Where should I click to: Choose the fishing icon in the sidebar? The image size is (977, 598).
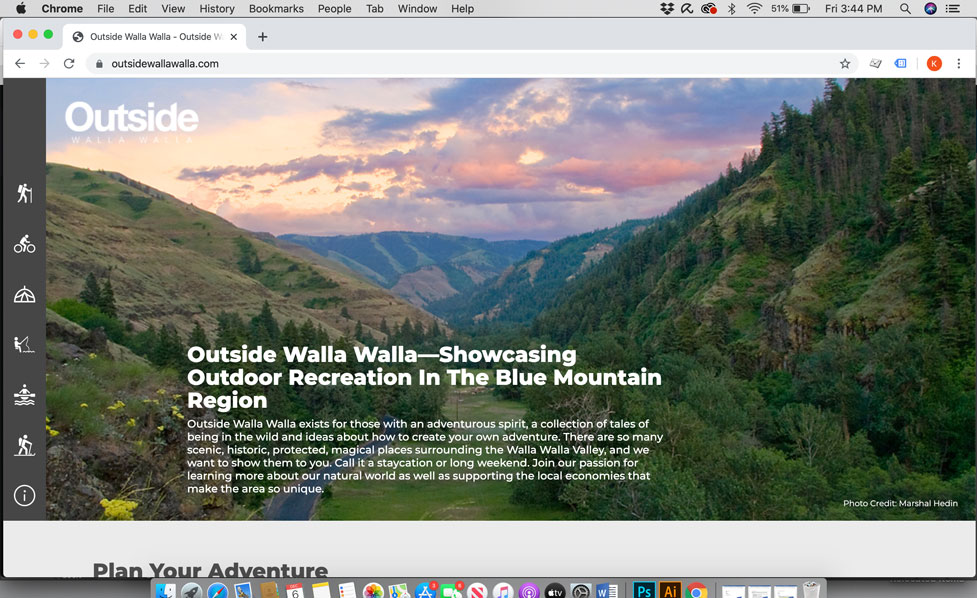(24, 345)
